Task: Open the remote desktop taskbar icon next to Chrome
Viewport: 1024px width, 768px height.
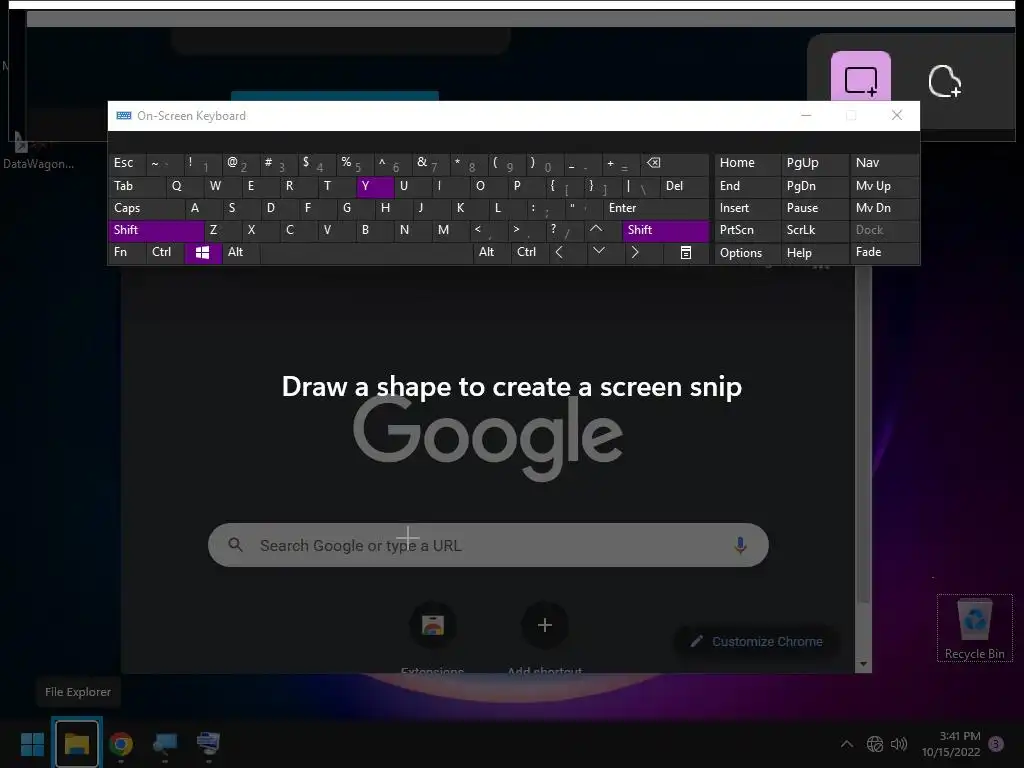Action: pyautogui.click(x=165, y=744)
